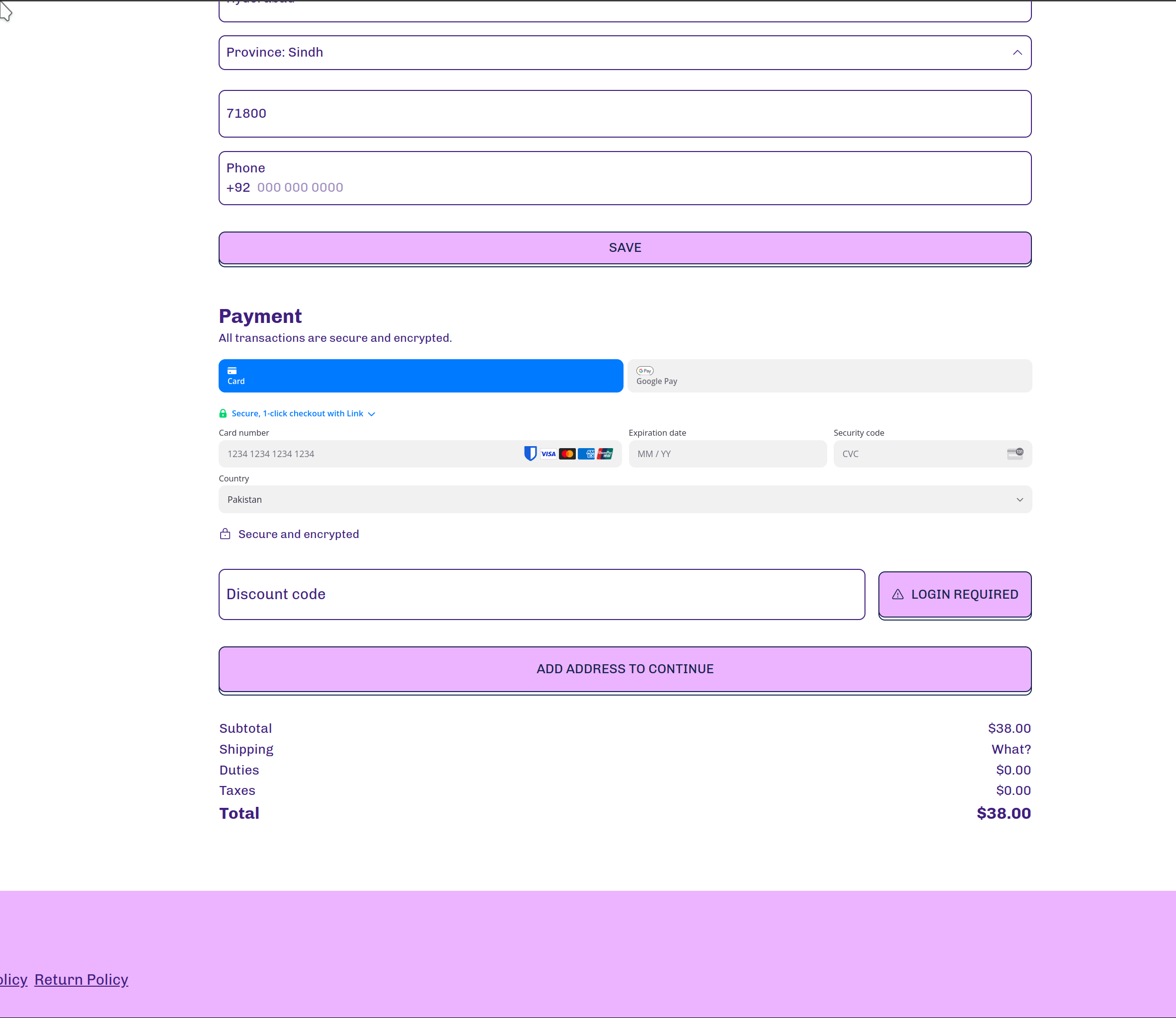Screen dimensions: 1176x1018
Task: Click the LOGIN REQUIRED button
Action: 954,594
